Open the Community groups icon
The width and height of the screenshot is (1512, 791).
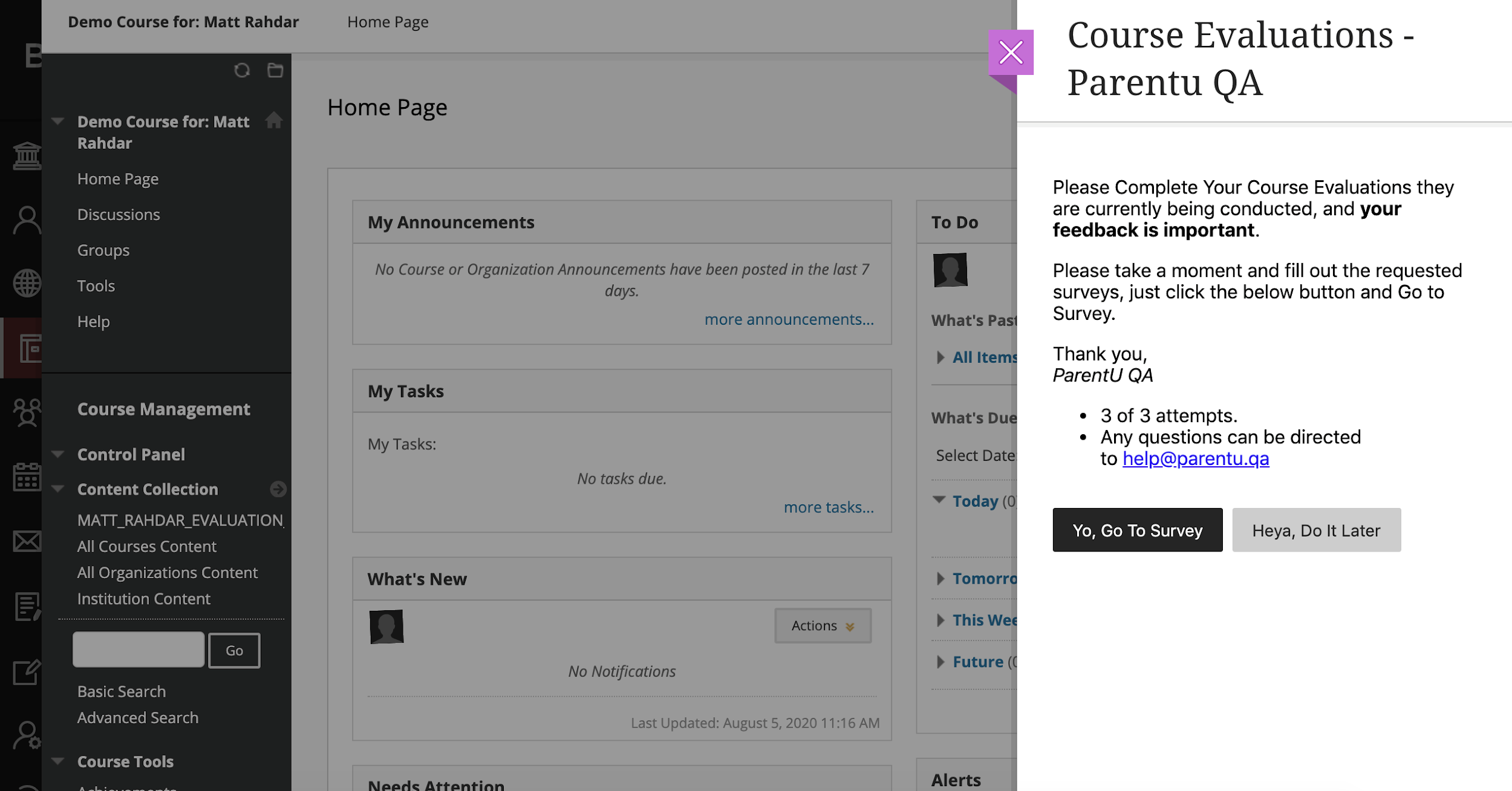[x=27, y=414]
